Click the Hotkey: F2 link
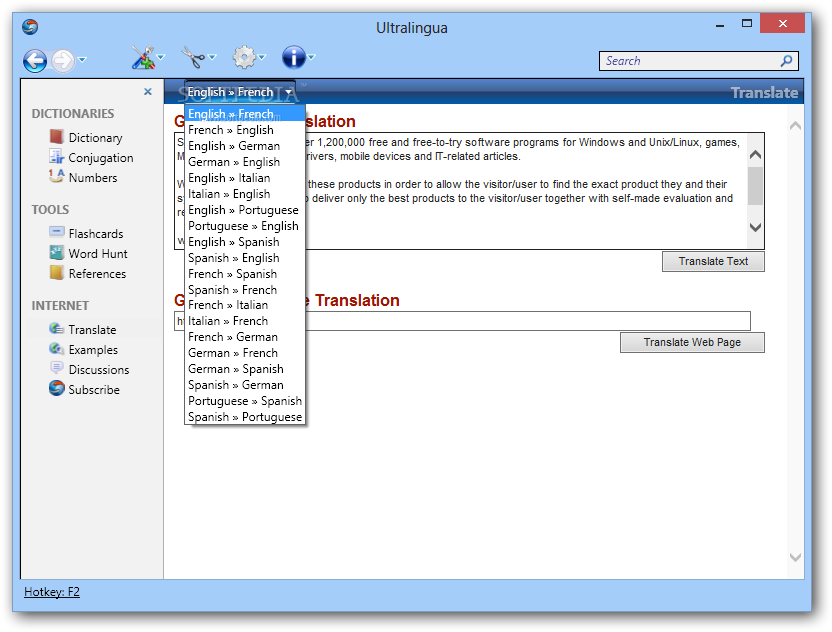Screen dimensions: 832x632 (x=52, y=592)
